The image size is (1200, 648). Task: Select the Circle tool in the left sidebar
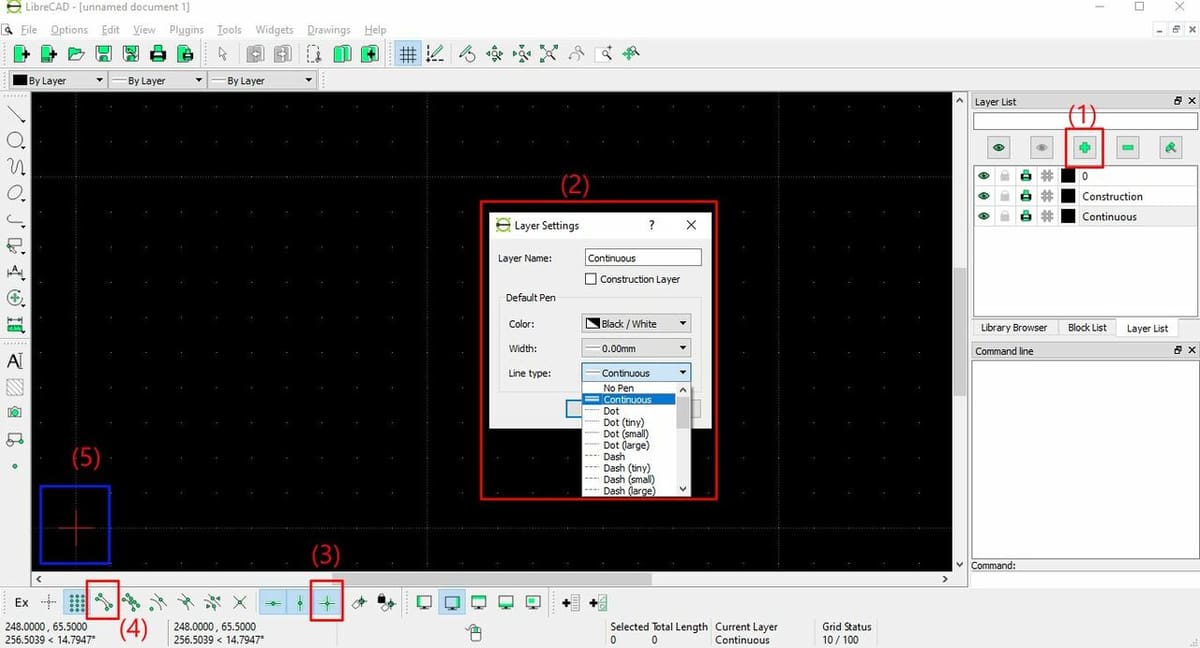pyautogui.click(x=16, y=140)
